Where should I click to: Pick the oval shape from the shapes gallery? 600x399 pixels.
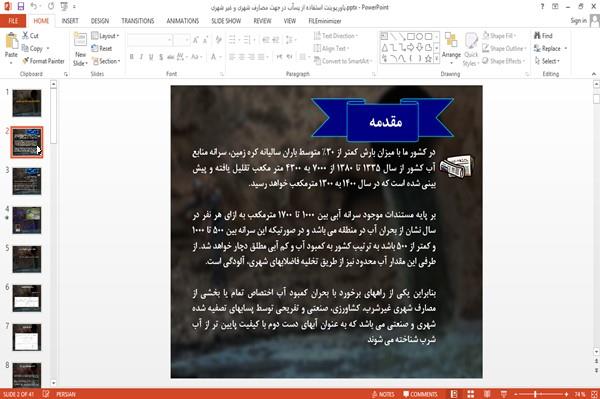click(419, 37)
